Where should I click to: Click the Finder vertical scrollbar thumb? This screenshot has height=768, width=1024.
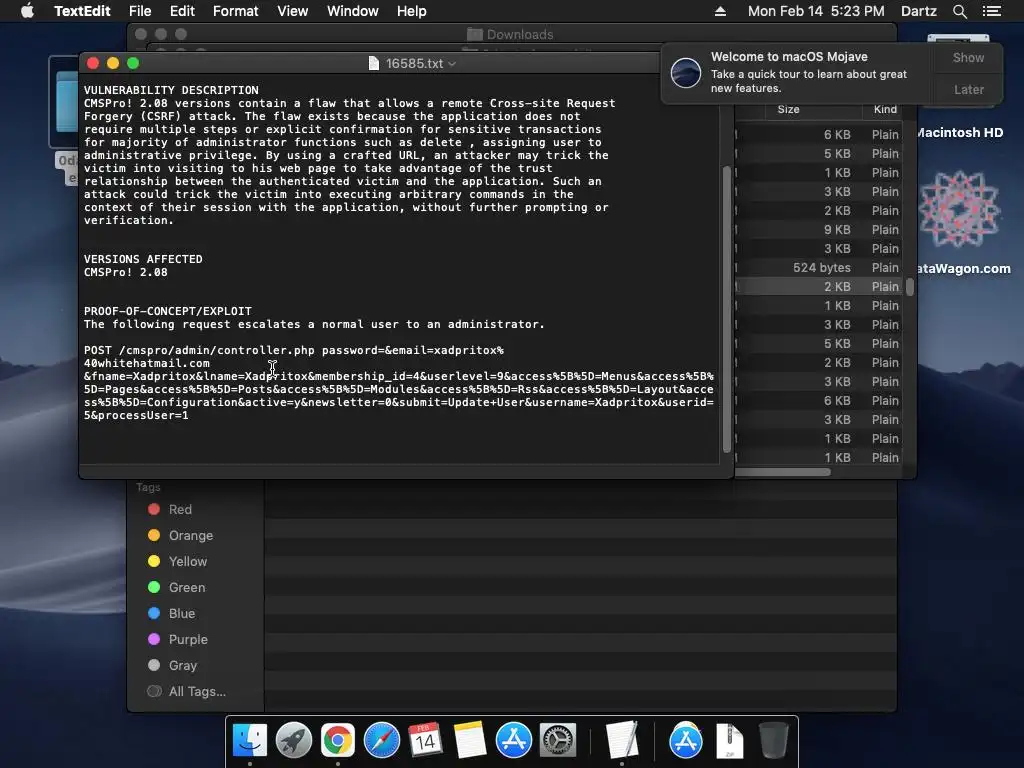[x=910, y=287]
